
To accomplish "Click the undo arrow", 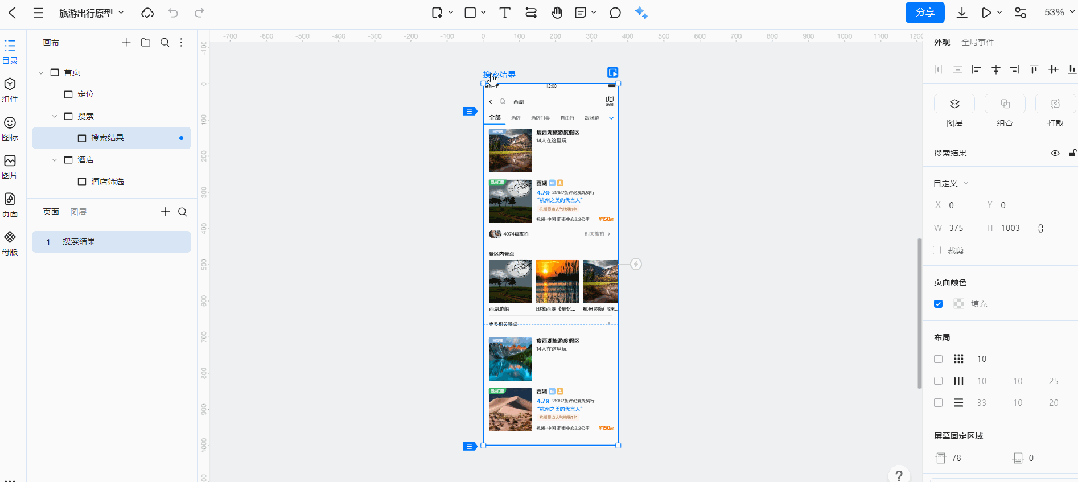I will (x=173, y=13).
